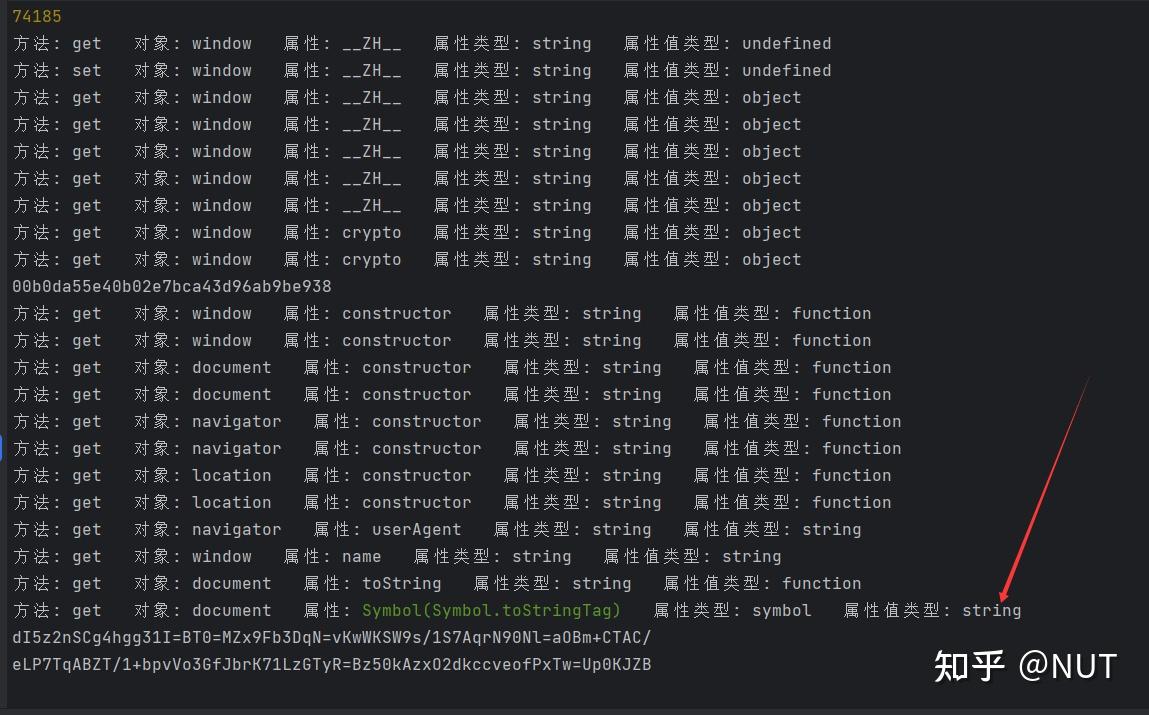Click the output line starting with eLP7TqABZT
Screen dimensions: 1149x715
coord(331,664)
